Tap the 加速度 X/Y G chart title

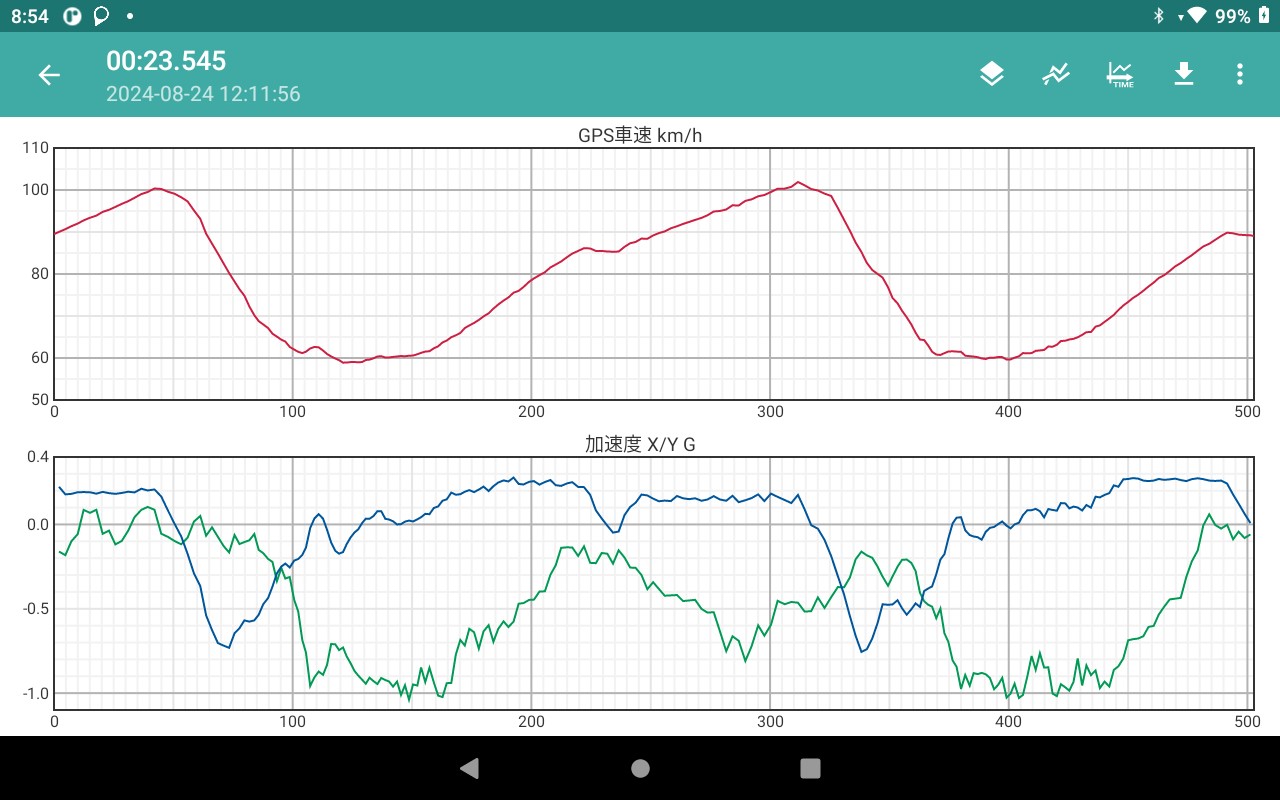pyautogui.click(x=640, y=445)
